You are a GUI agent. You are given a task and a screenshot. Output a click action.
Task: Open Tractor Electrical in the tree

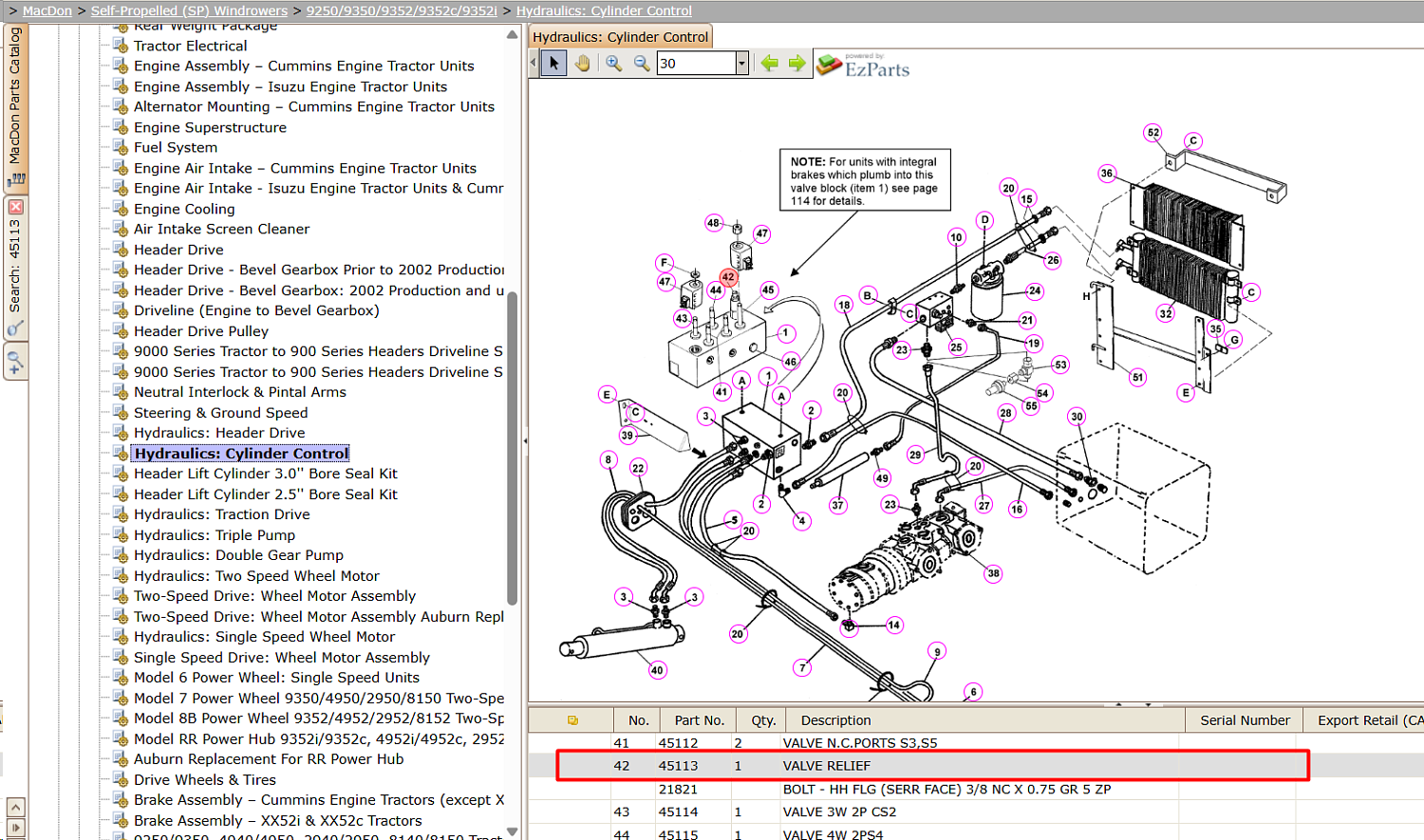(x=190, y=46)
